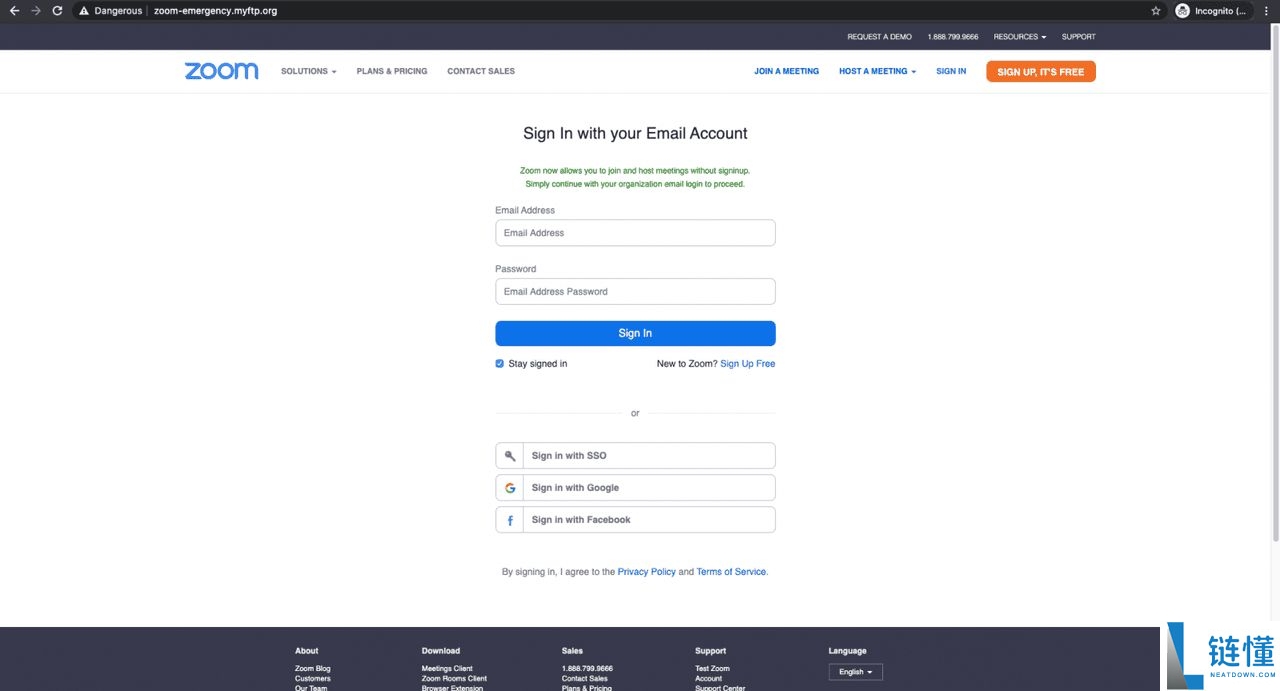Image resolution: width=1280 pixels, height=691 pixels.
Task: Click the browser back arrow
Action: click(x=14, y=11)
